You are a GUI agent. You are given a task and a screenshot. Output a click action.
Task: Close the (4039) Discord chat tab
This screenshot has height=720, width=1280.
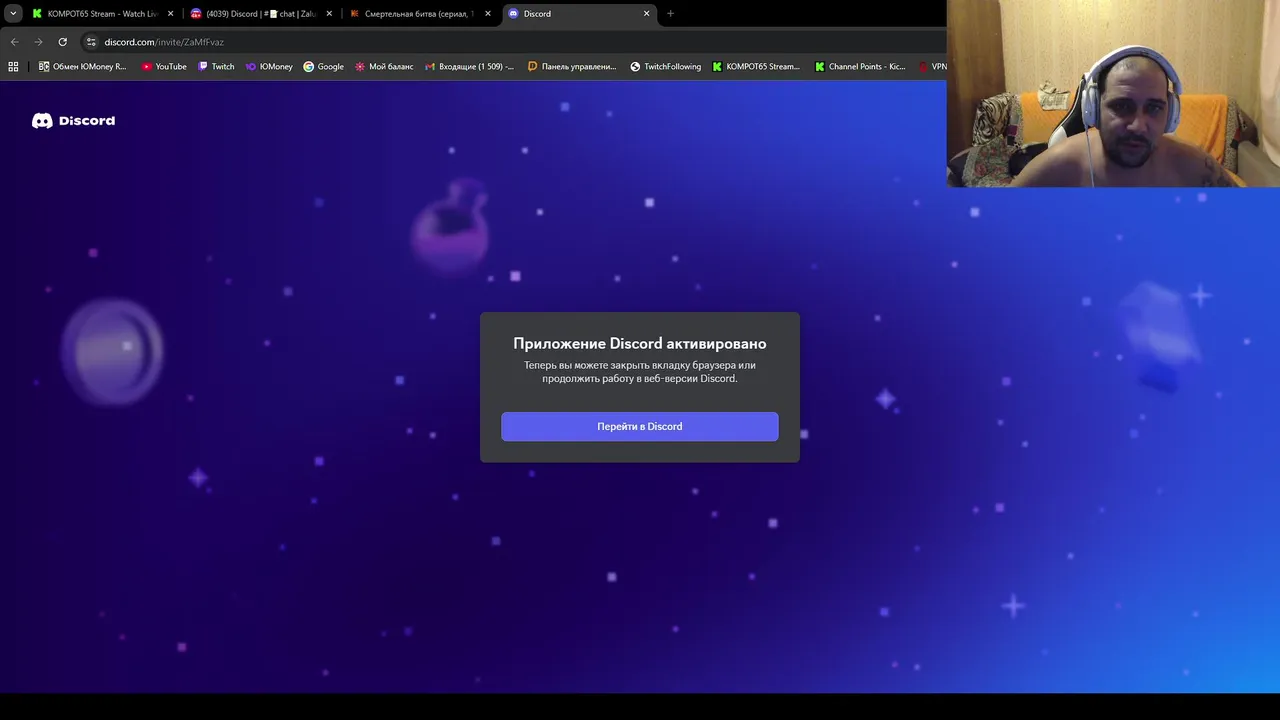click(329, 14)
